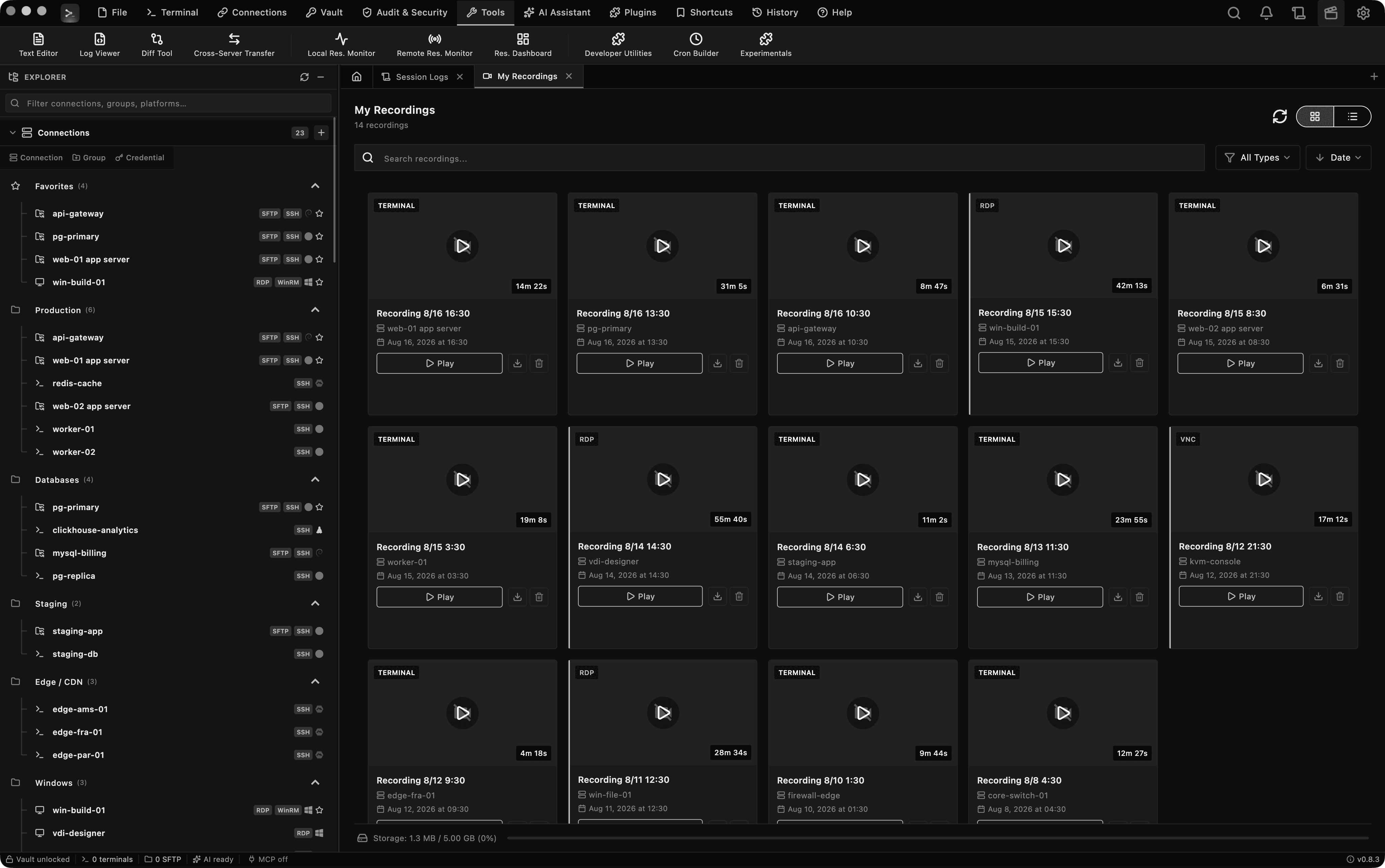Download Recording 8/16 16:30
The width and height of the screenshot is (1385, 868).
pos(517,363)
